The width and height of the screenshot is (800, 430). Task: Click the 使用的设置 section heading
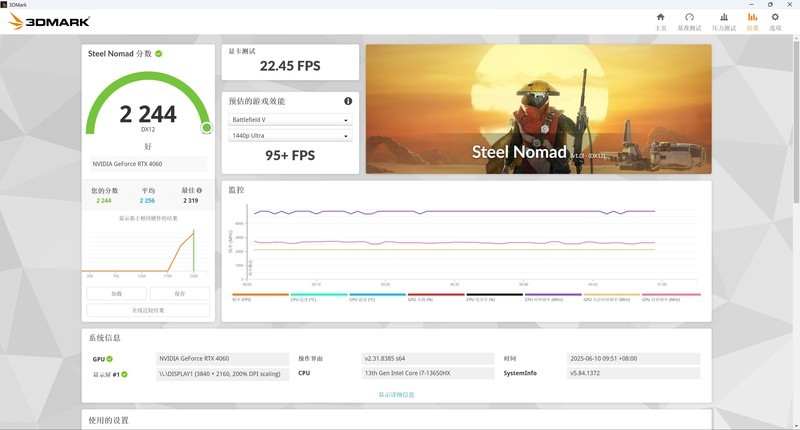(108, 420)
